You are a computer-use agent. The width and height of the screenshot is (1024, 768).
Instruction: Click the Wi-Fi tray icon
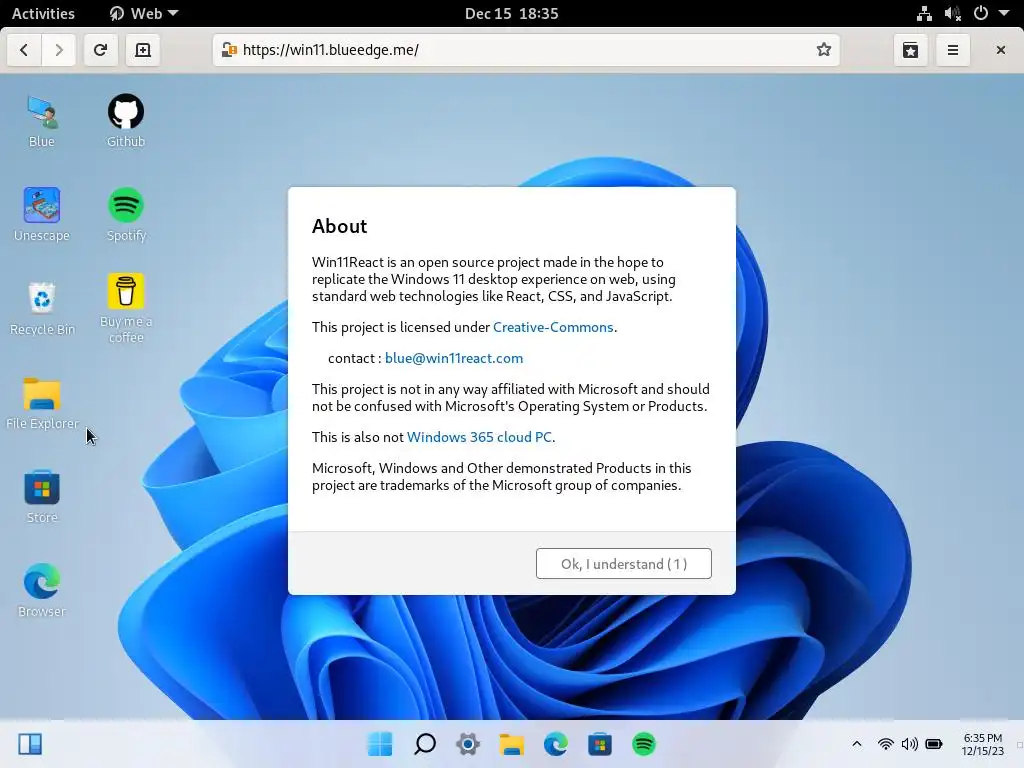886,744
